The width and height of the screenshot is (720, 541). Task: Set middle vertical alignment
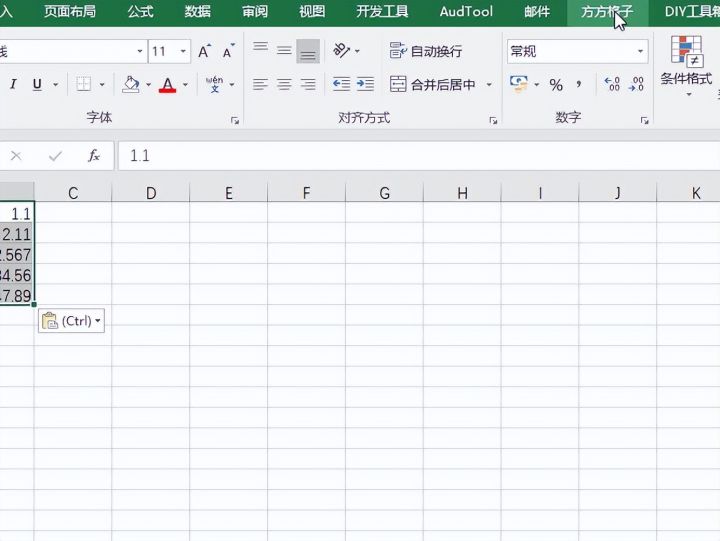pyautogui.click(x=284, y=51)
